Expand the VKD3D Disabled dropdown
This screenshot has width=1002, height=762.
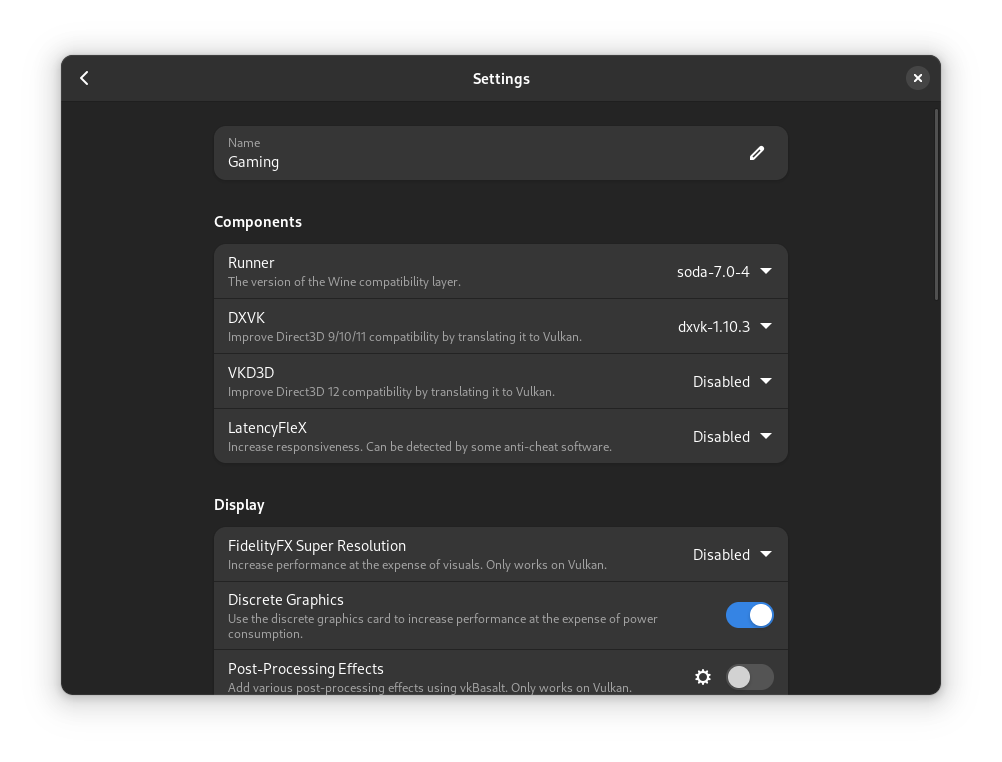[732, 382]
